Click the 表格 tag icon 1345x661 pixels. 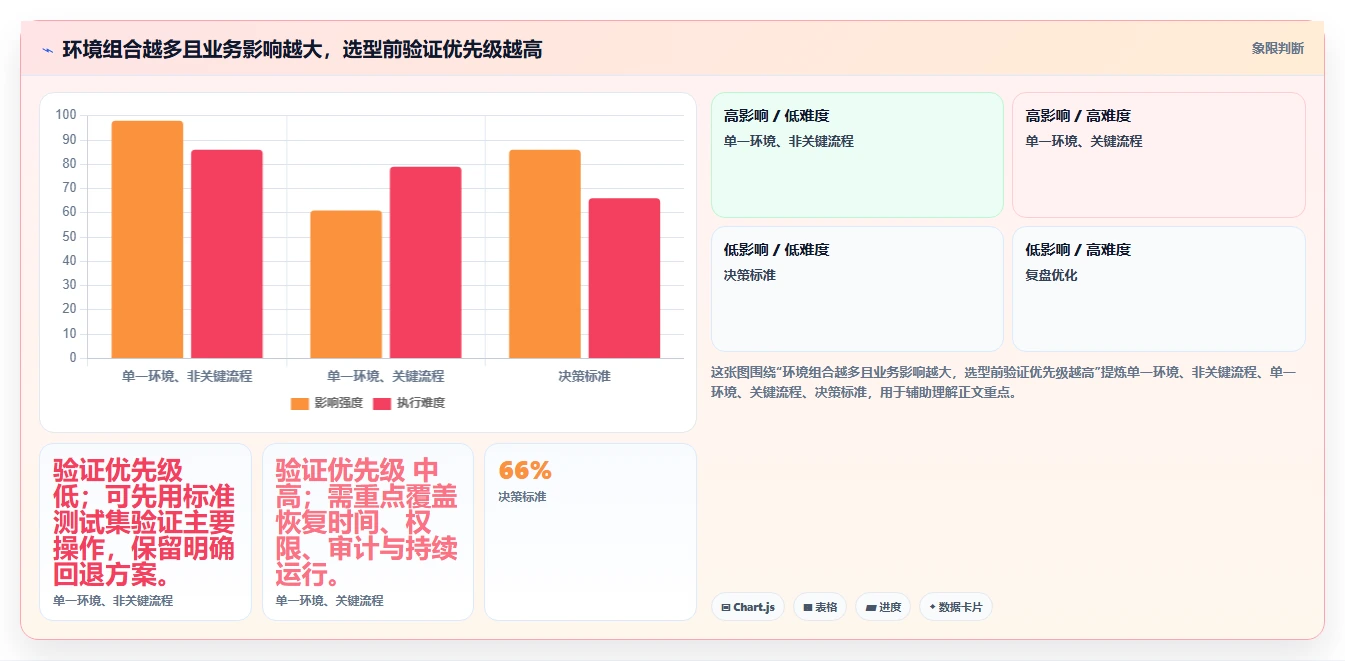click(x=808, y=607)
